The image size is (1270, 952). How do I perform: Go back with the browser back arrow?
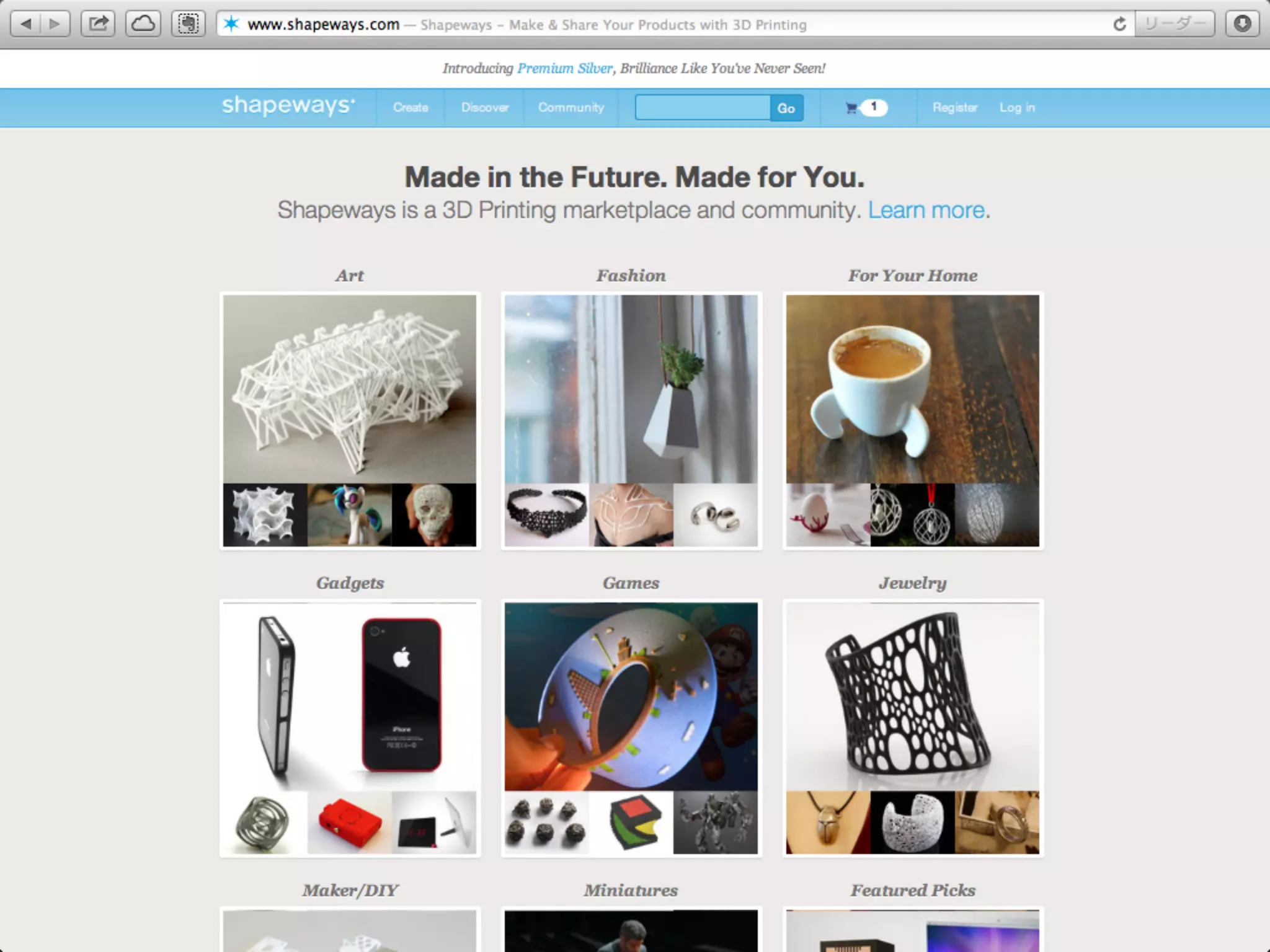click(26, 24)
